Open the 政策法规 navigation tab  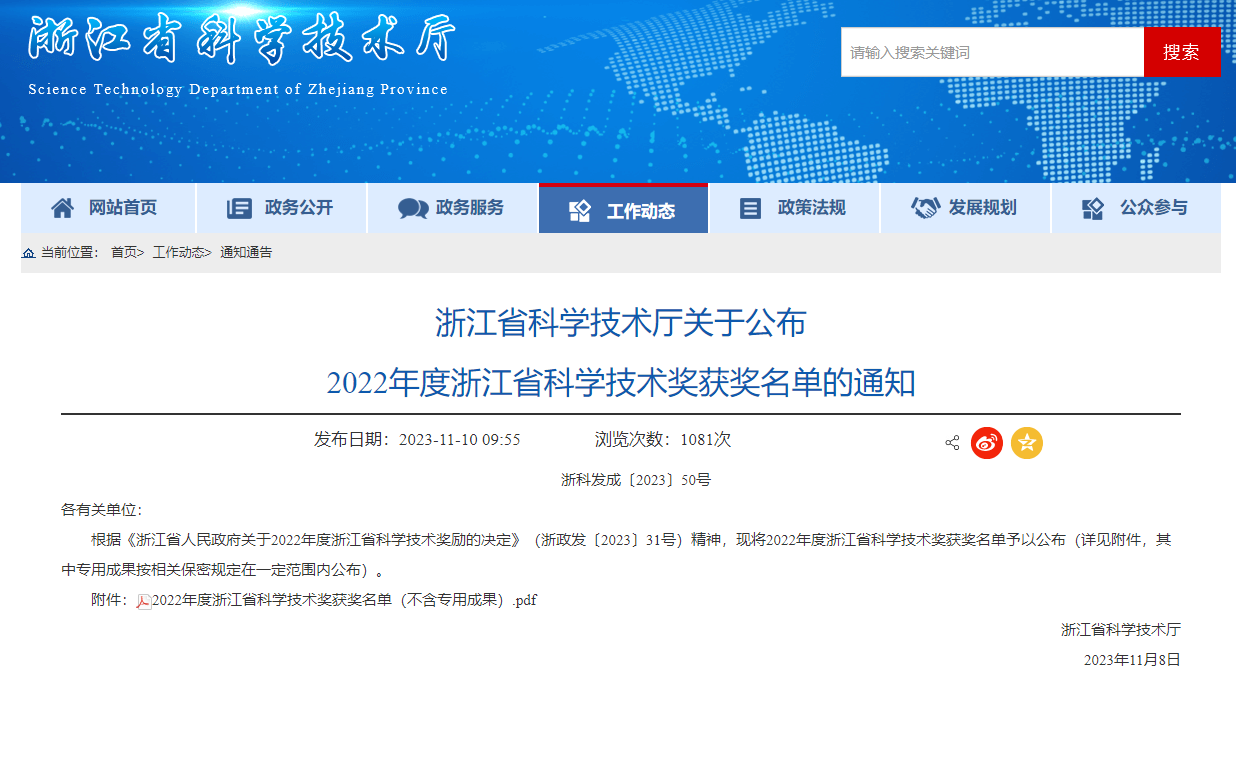point(811,208)
